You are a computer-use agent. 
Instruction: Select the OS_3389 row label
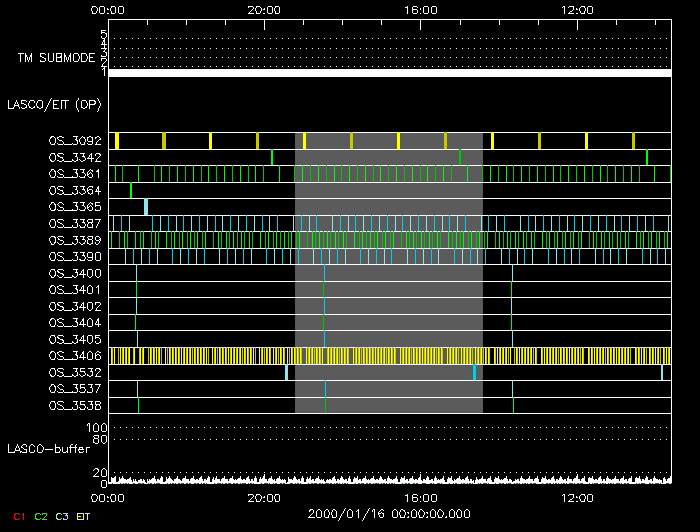coord(74,240)
